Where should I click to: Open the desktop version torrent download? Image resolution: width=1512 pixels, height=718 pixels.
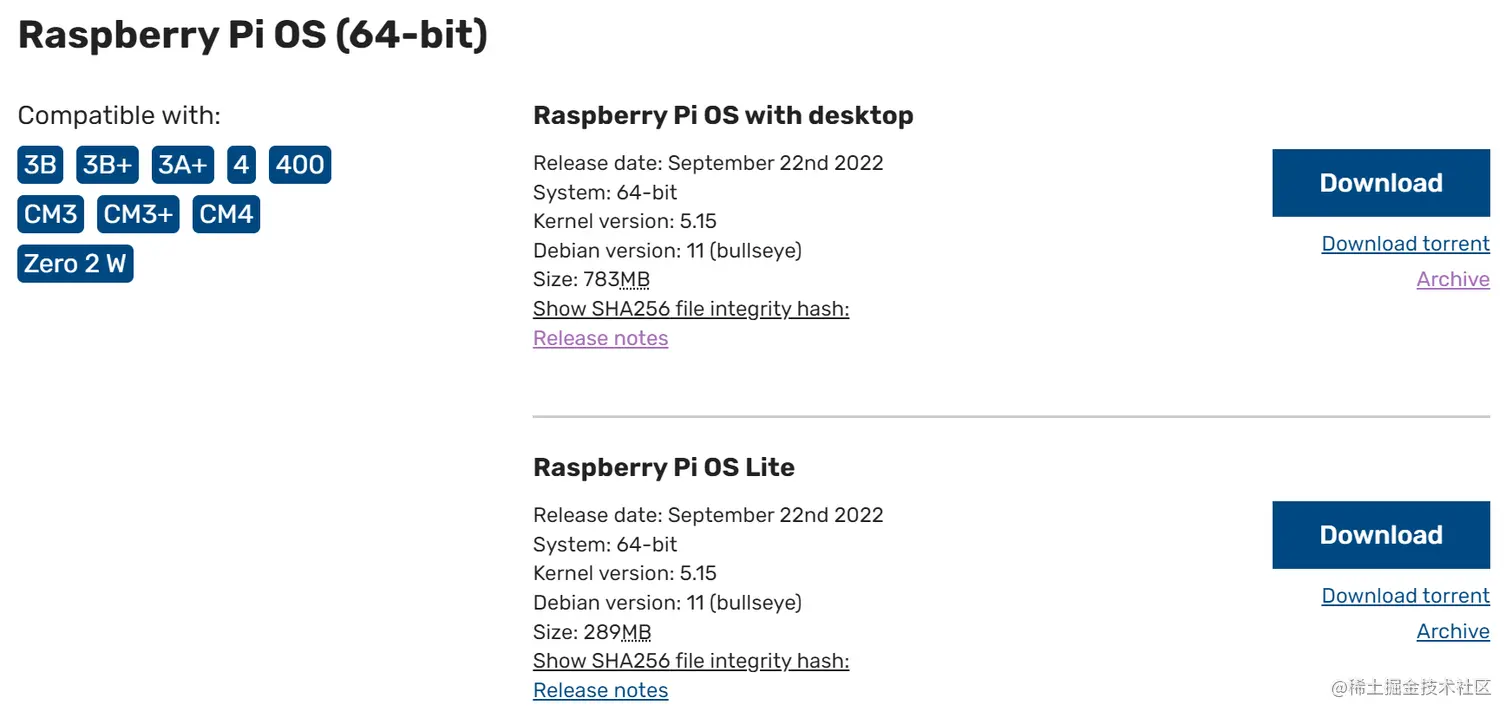pos(1405,243)
